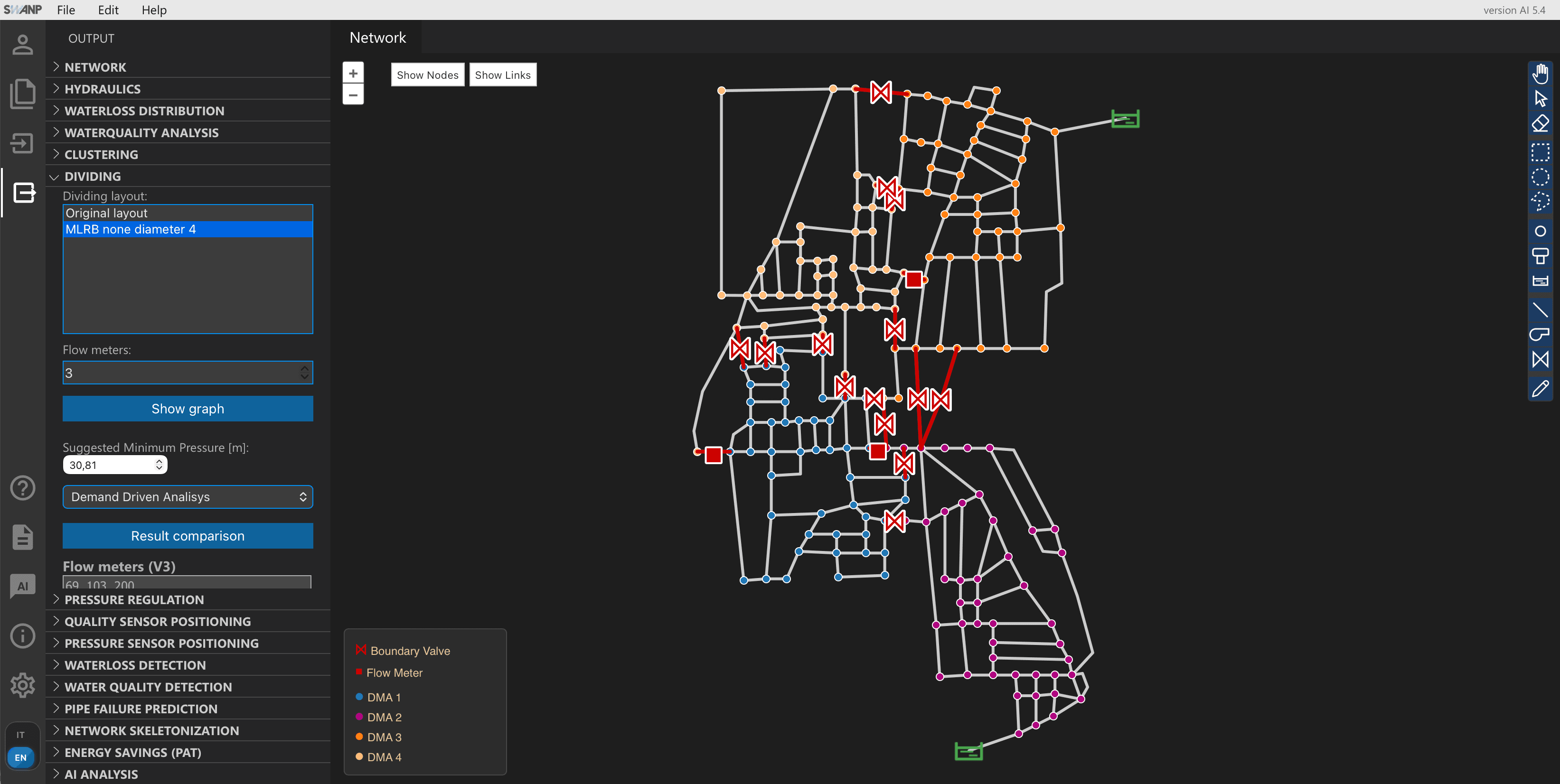Collapse the DIVIDING section
The height and width of the screenshot is (784, 1560).
coord(188,176)
